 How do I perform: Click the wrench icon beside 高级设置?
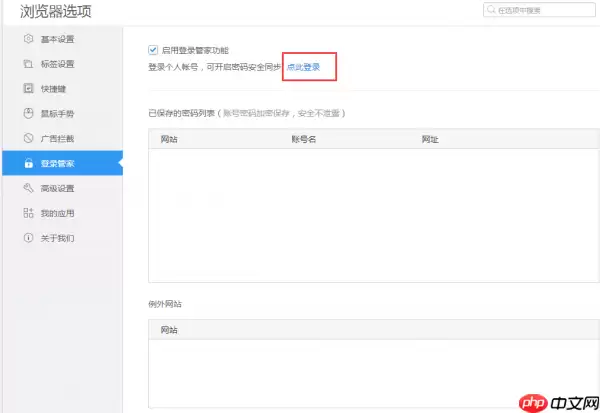tap(28, 188)
